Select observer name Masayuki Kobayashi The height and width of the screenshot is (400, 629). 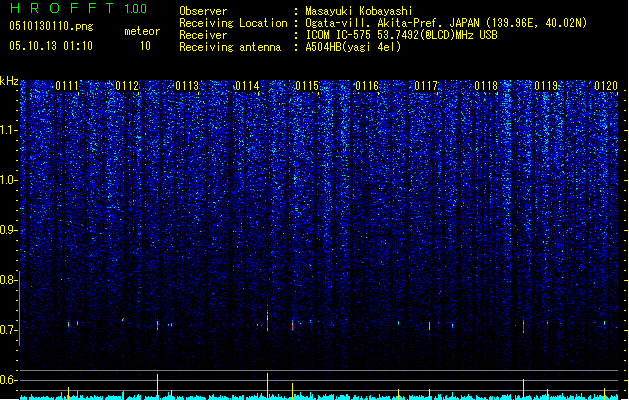[x=359, y=11]
